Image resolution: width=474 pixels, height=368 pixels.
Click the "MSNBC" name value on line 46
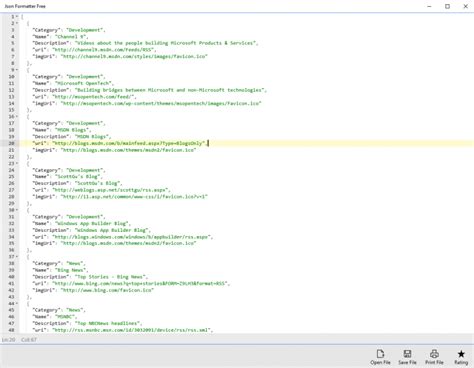(65, 317)
